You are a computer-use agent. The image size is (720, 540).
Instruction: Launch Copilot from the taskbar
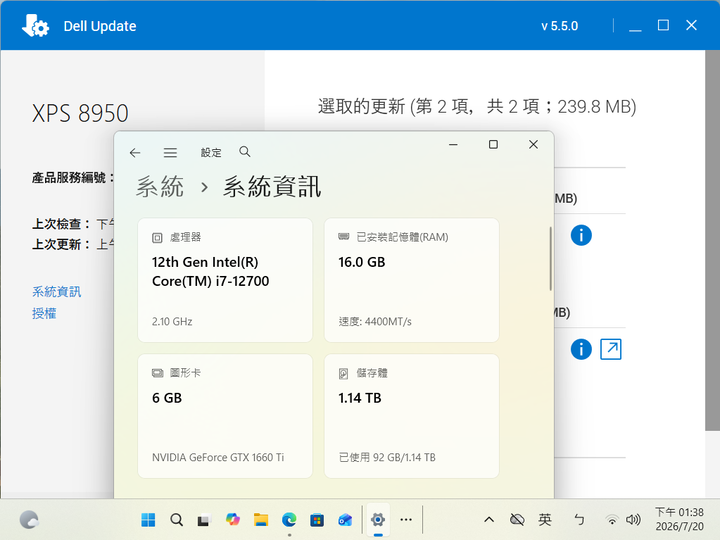(233, 519)
